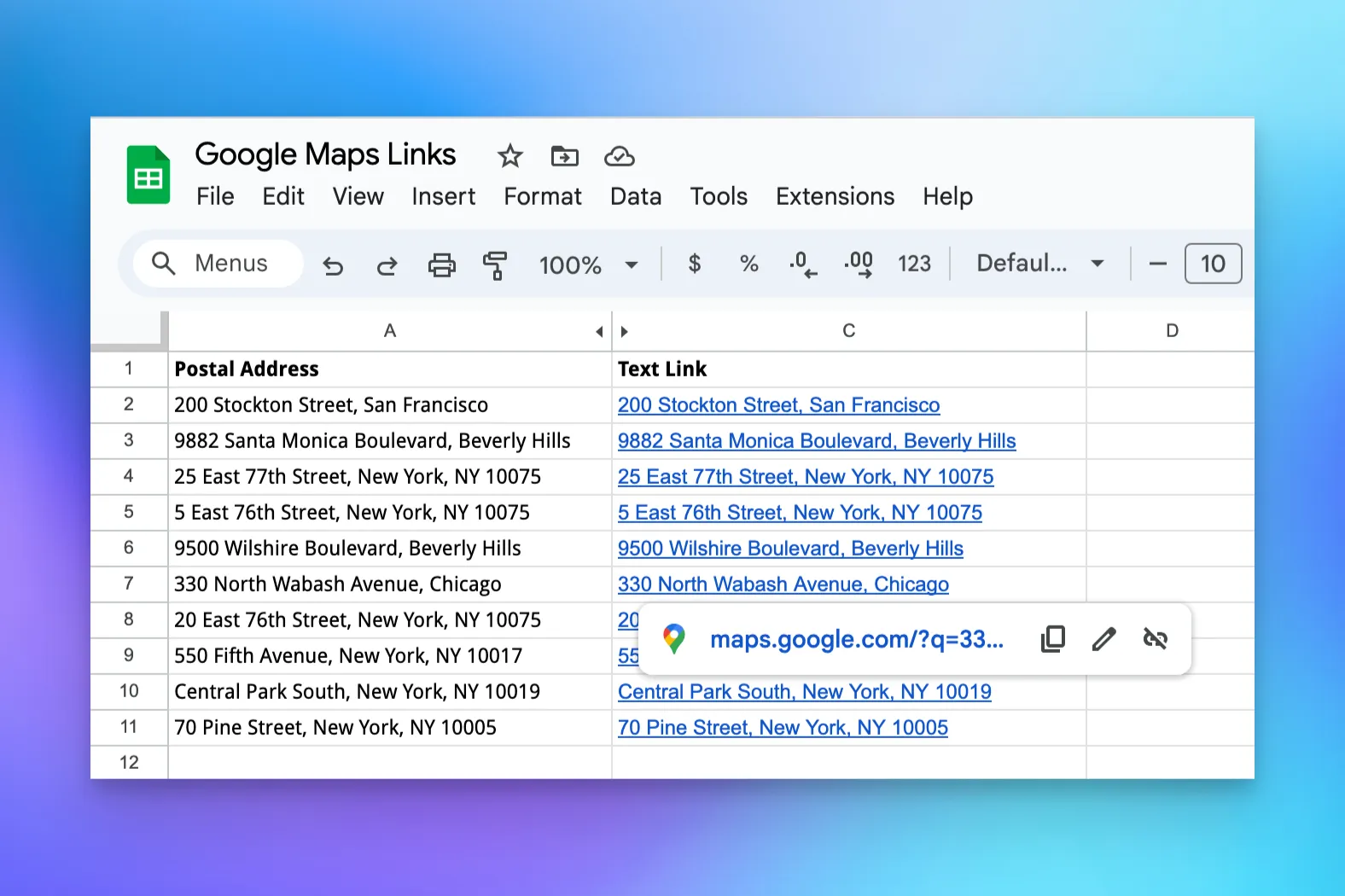
Task: Select the Text Link header cell
Action: click(x=849, y=369)
